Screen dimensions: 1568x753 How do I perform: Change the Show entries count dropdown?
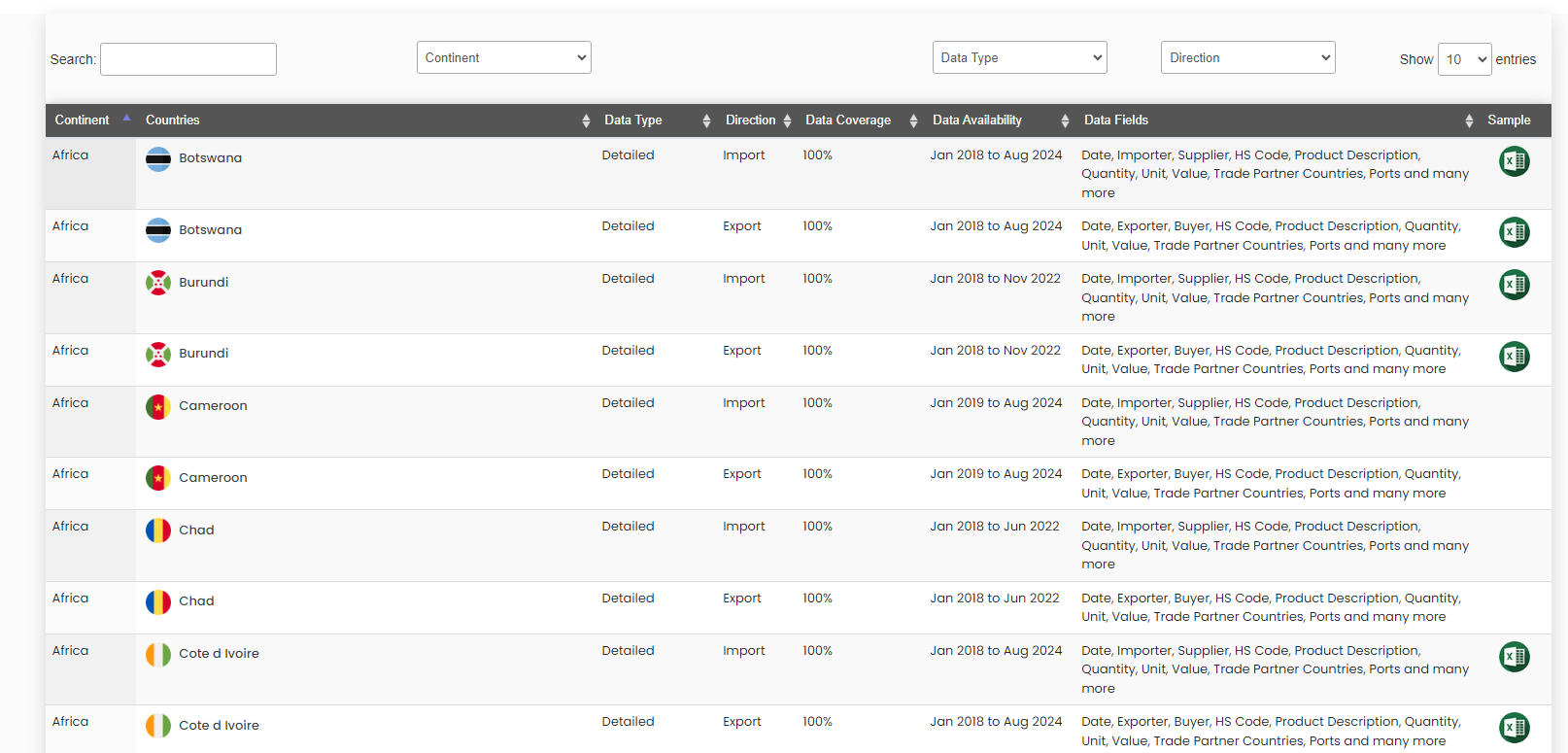1465,59
